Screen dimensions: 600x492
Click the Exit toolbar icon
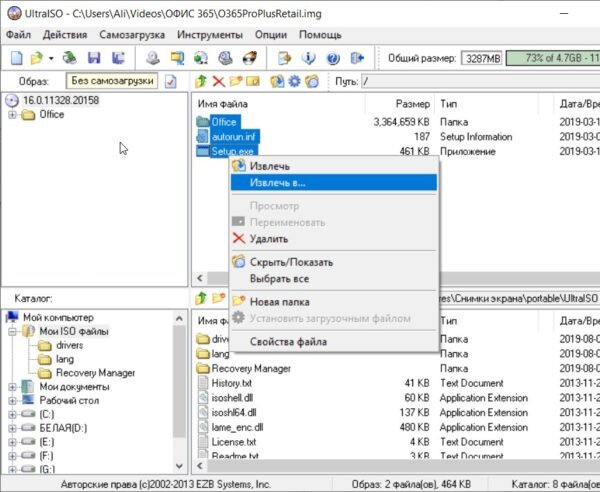(x=357, y=58)
